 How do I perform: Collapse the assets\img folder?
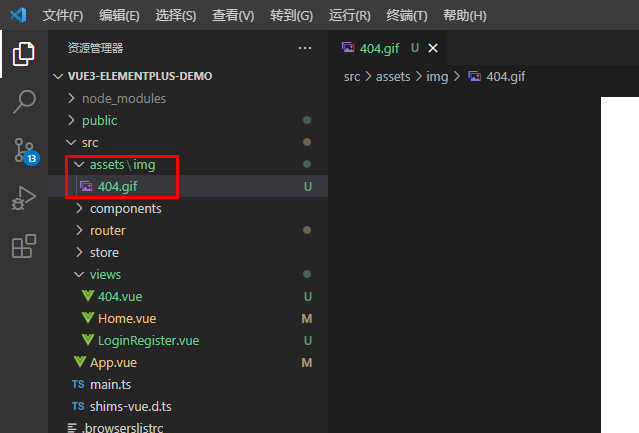(79, 164)
